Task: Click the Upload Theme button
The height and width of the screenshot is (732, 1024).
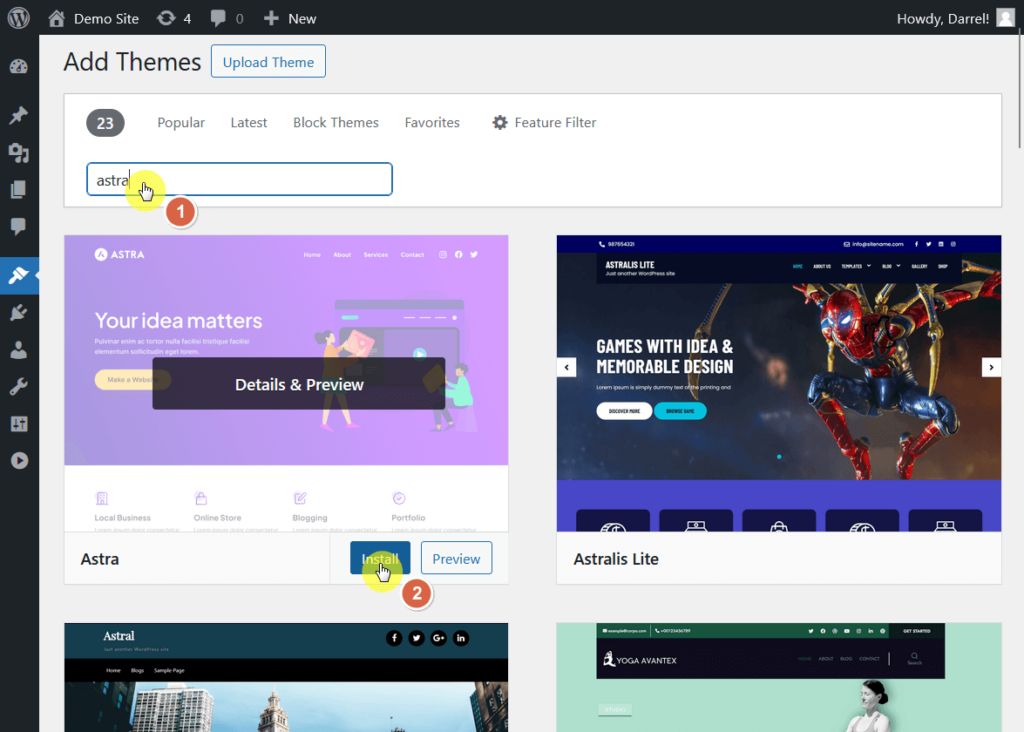Action: click(x=268, y=62)
